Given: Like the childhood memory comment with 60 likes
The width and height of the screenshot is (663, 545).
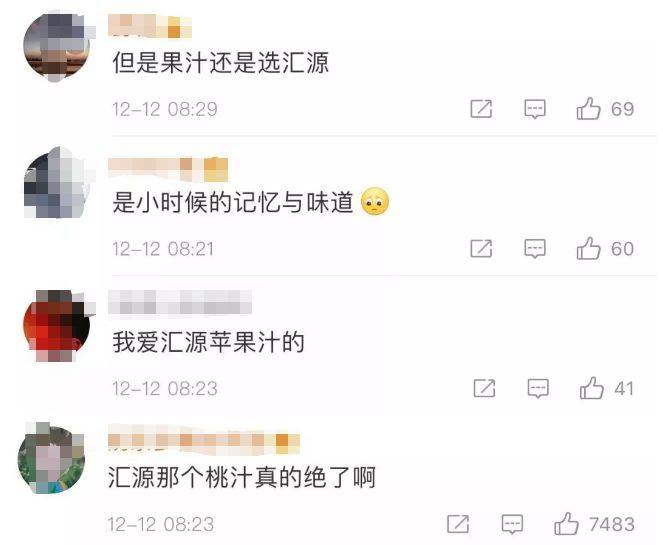Looking at the screenshot, I should pos(588,248).
